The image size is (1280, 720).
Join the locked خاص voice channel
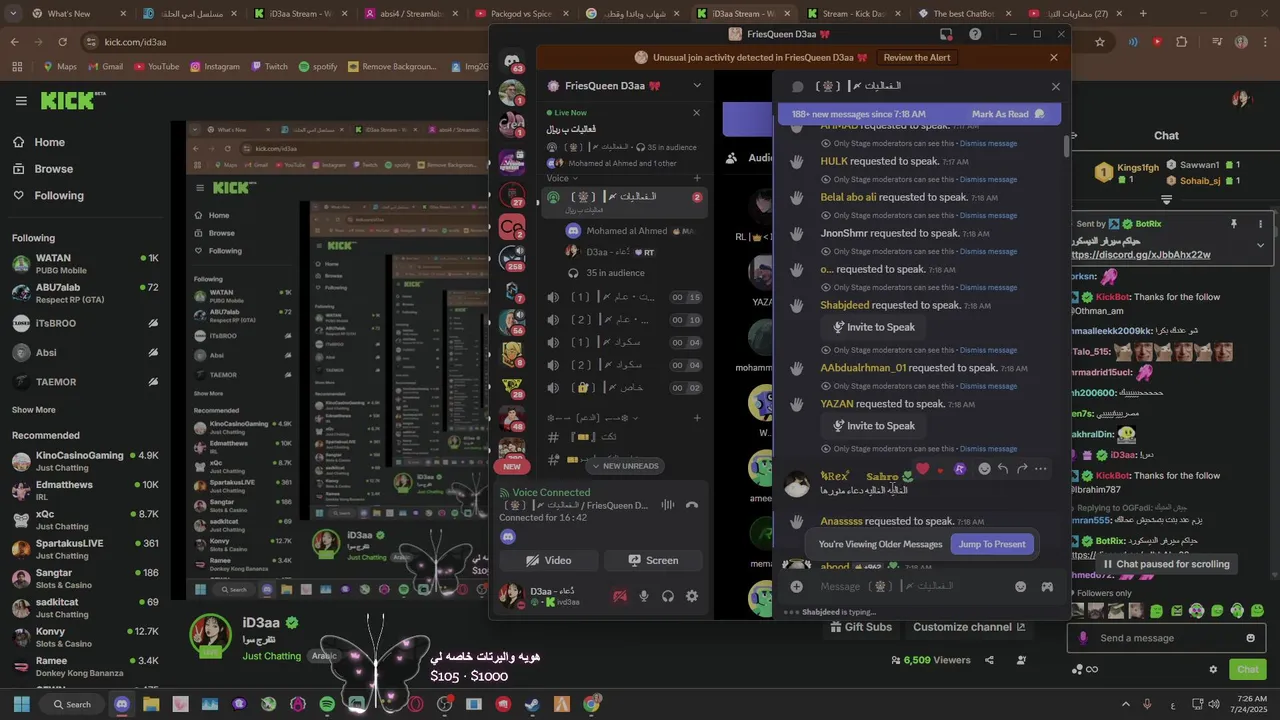(623, 387)
